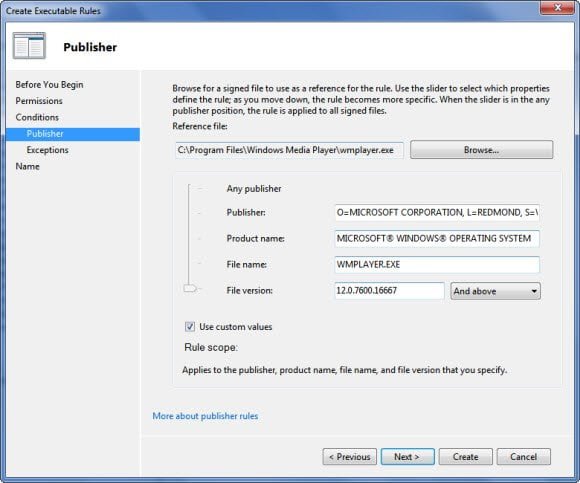Select Before You Begin step
580x483 pixels.
pyautogui.click(x=49, y=85)
